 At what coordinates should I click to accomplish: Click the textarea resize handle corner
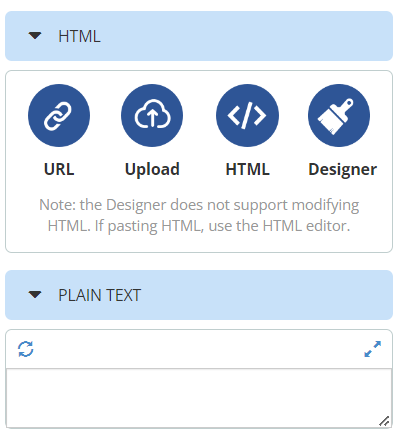click(384, 421)
